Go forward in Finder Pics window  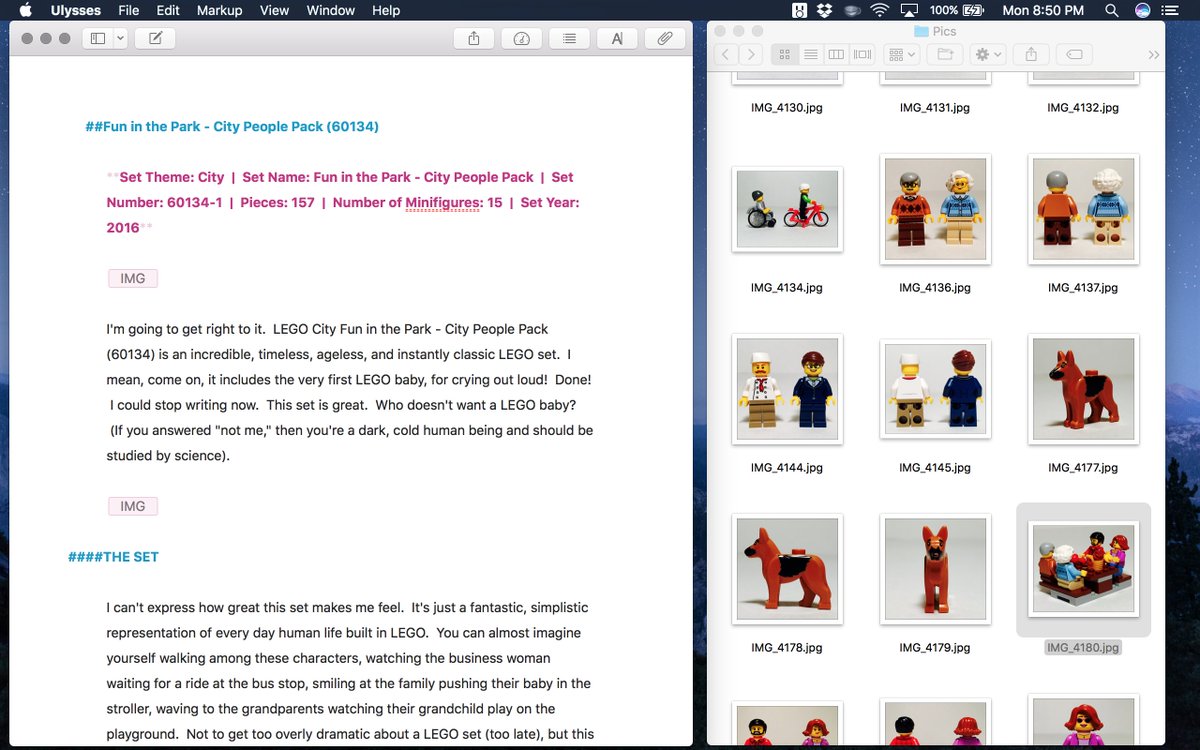tap(751, 54)
